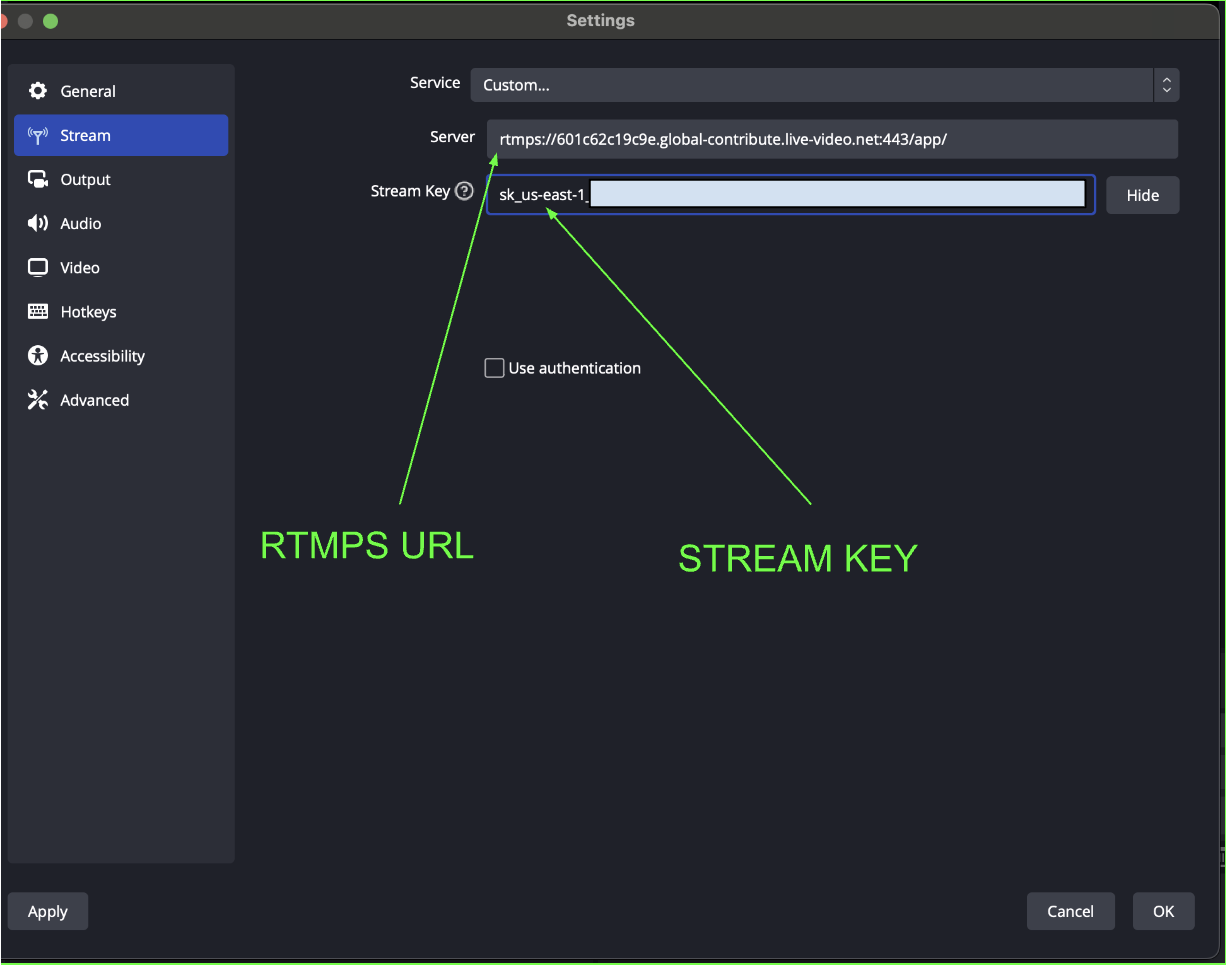Screen dimensions: 1226x966
Task: Click the green zoom window button
Action: point(50,21)
